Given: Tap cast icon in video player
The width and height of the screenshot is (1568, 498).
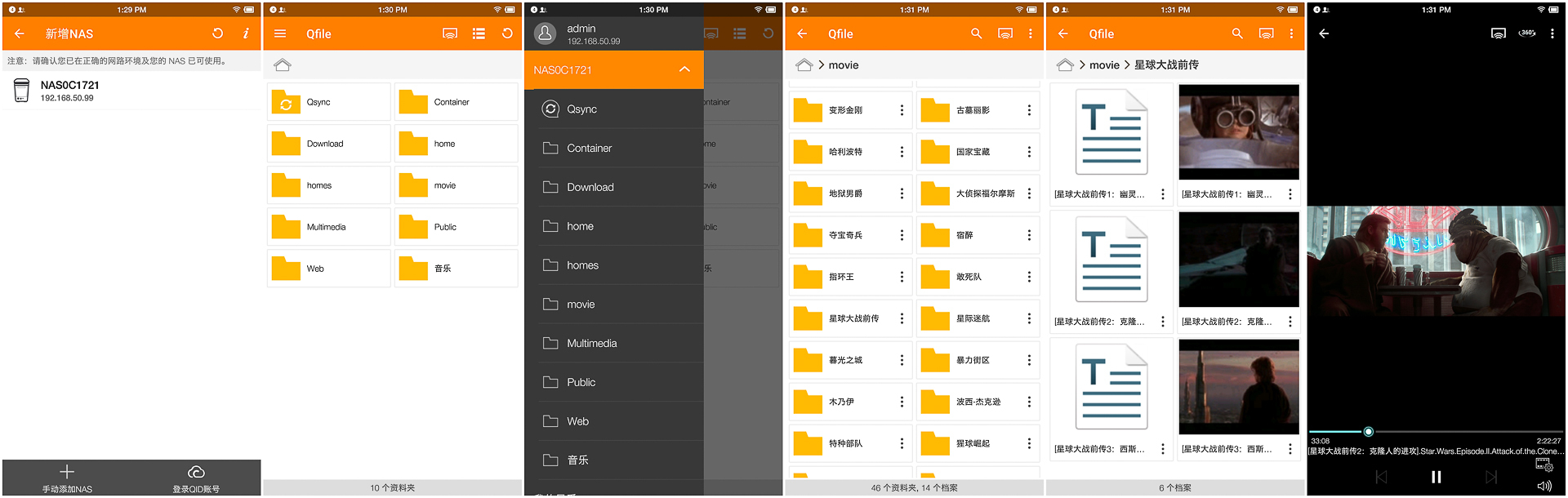Looking at the screenshot, I should pos(1498,33).
